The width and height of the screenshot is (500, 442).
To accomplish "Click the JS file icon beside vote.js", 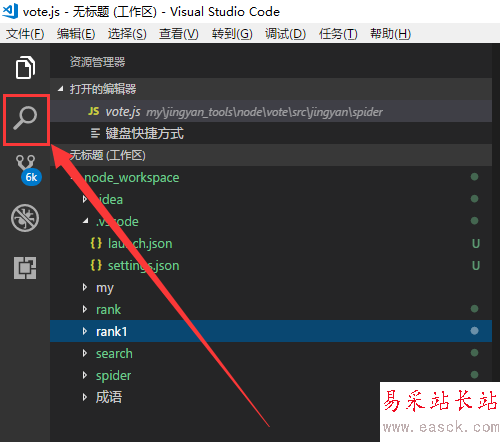I will [x=94, y=111].
